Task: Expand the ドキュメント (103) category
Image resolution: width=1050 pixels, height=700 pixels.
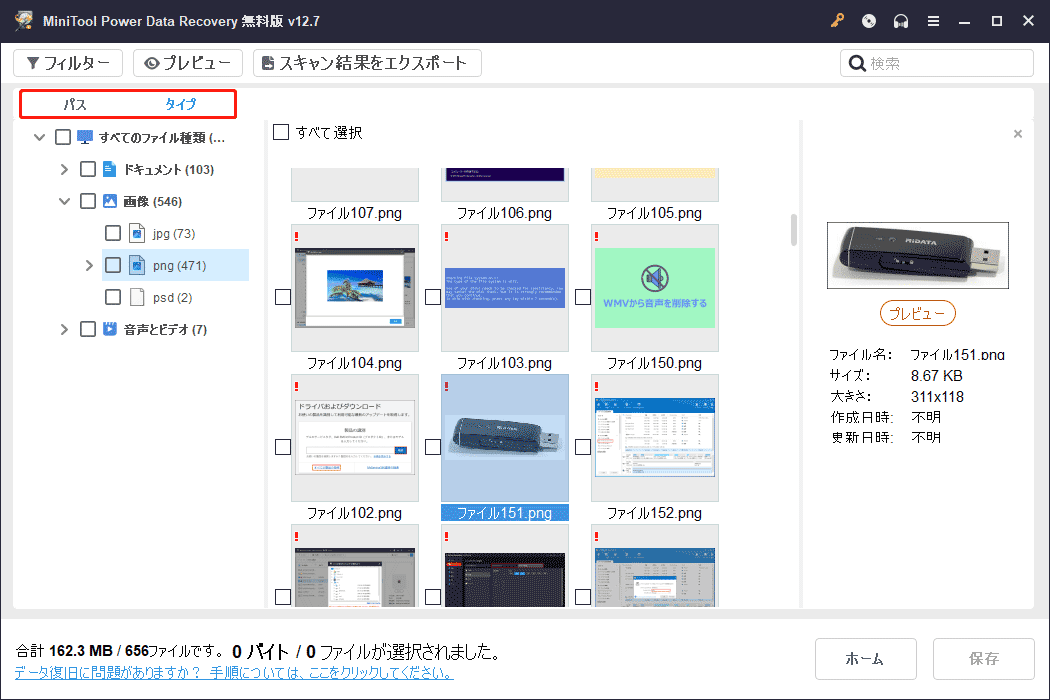Action: (x=63, y=169)
